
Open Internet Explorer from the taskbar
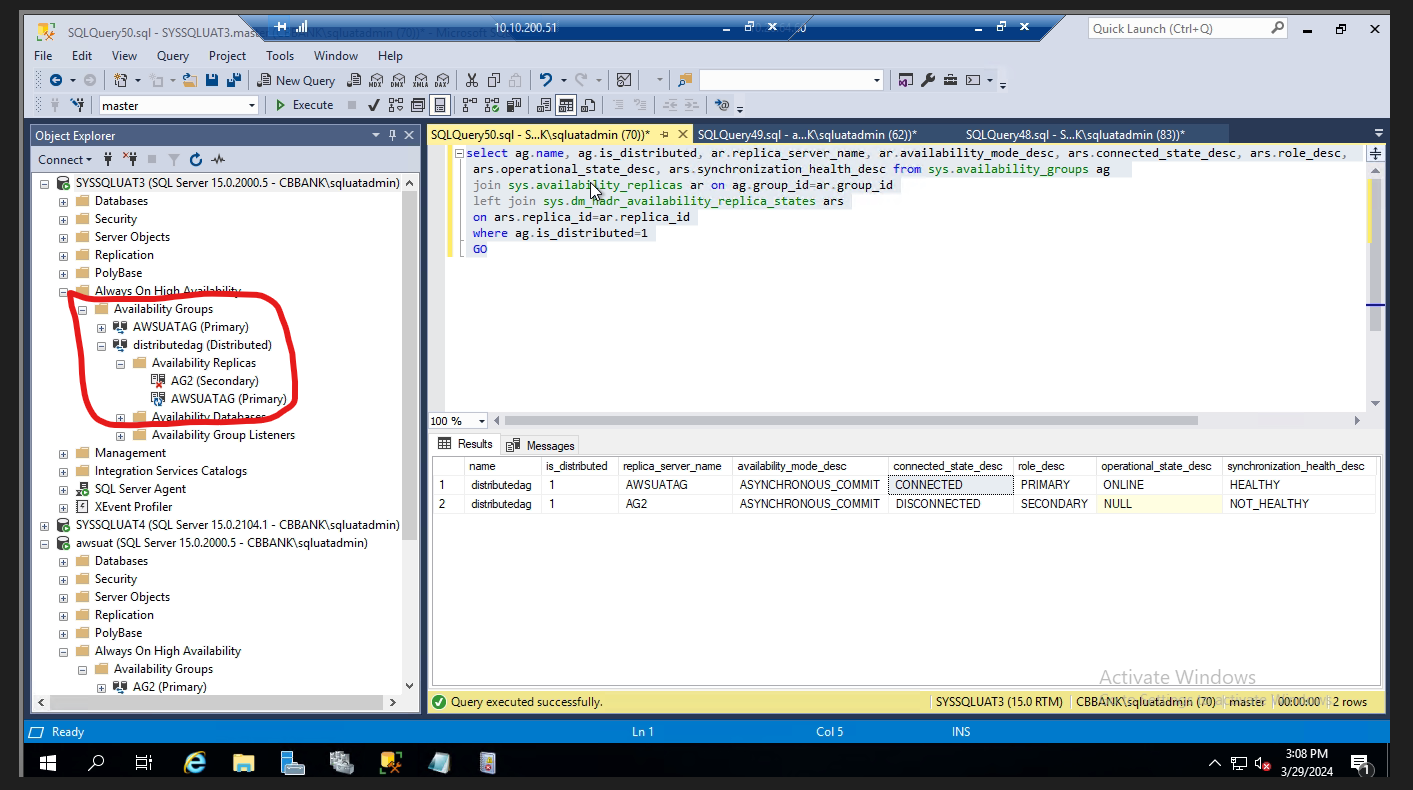tap(195, 763)
